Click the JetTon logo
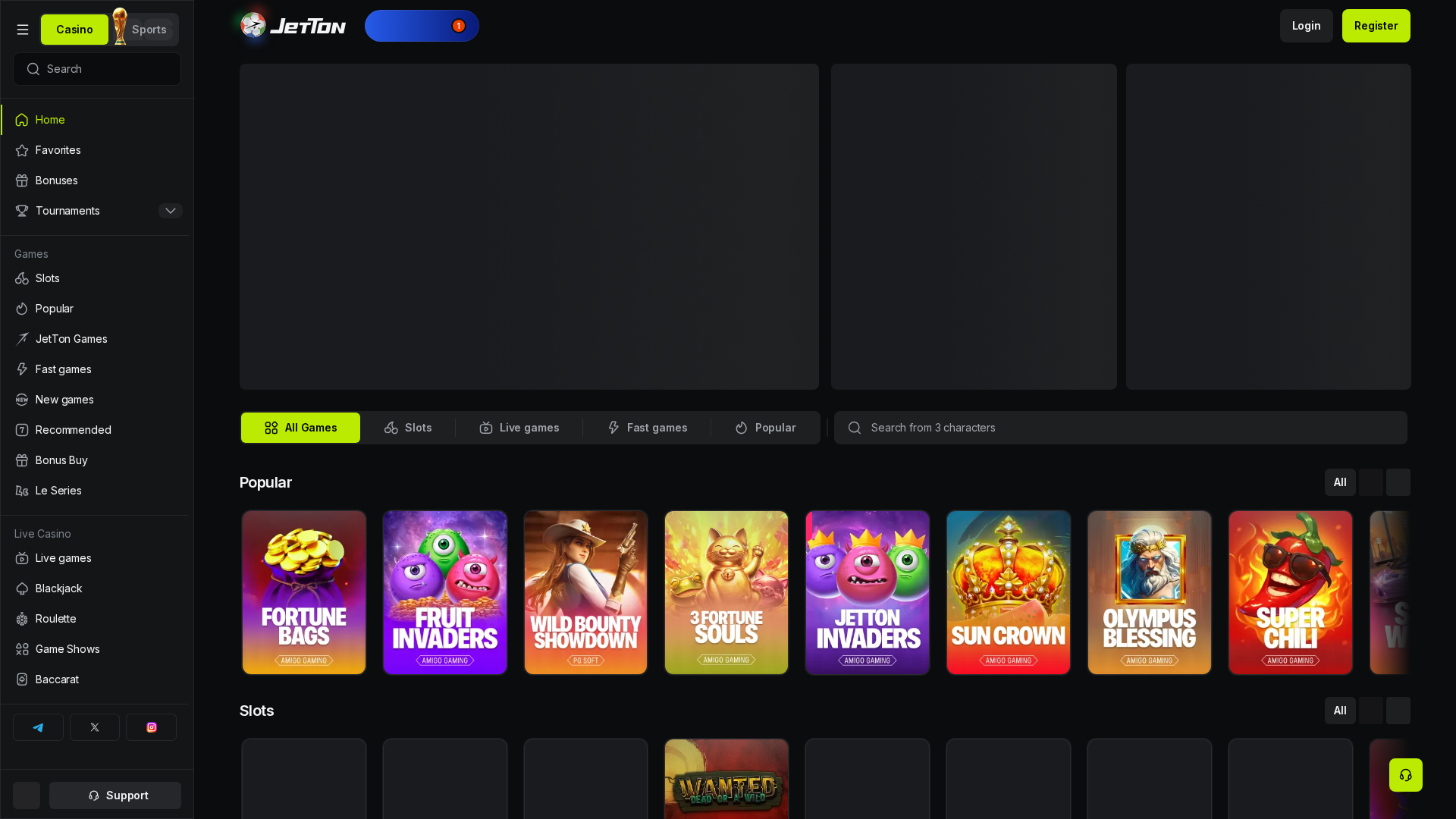The width and height of the screenshot is (1456, 819). (x=293, y=26)
